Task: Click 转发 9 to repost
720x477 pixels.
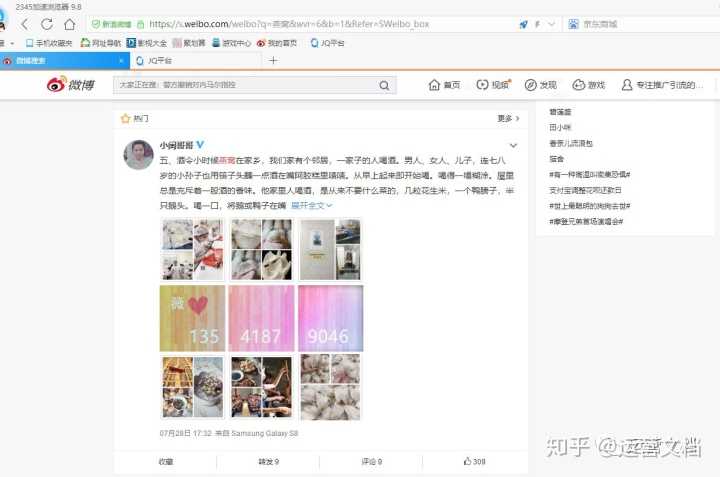Action: pos(269,461)
